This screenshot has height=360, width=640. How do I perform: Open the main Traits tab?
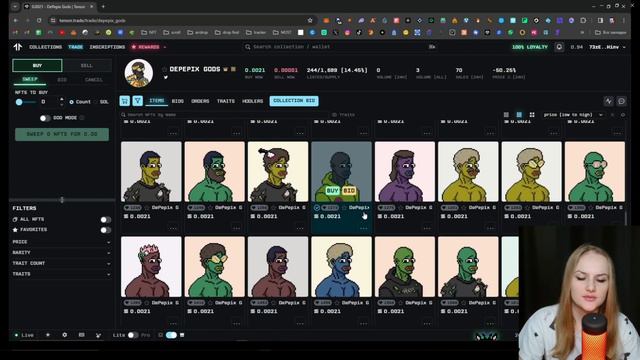point(226,101)
